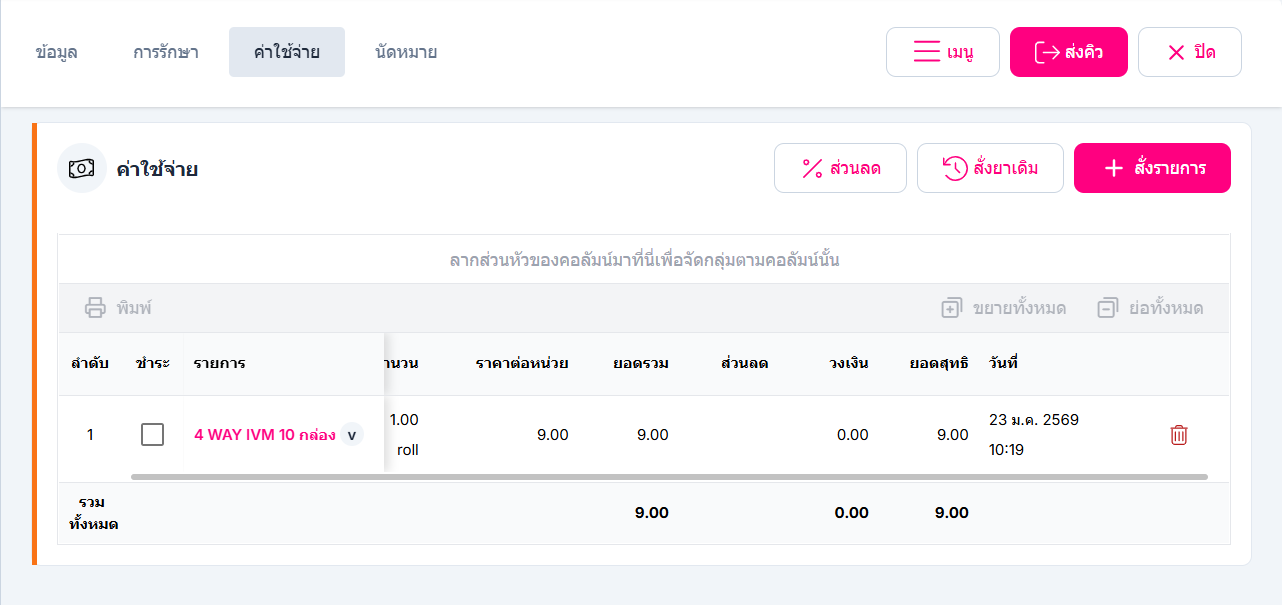Click the 4 WAY IVM 10 กล่อง link

point(265,435)
